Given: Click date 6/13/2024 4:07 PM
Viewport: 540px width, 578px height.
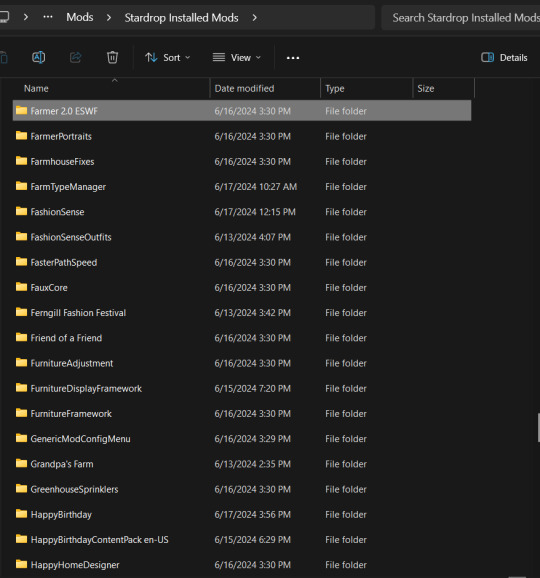Looking at the screenshot, I should 252,237.
